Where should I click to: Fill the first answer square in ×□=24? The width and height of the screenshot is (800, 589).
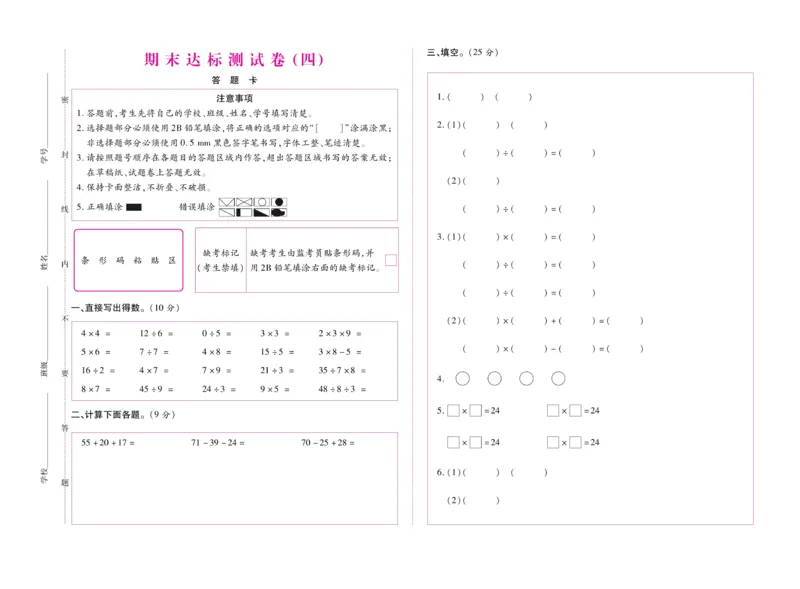click(452, 410)
